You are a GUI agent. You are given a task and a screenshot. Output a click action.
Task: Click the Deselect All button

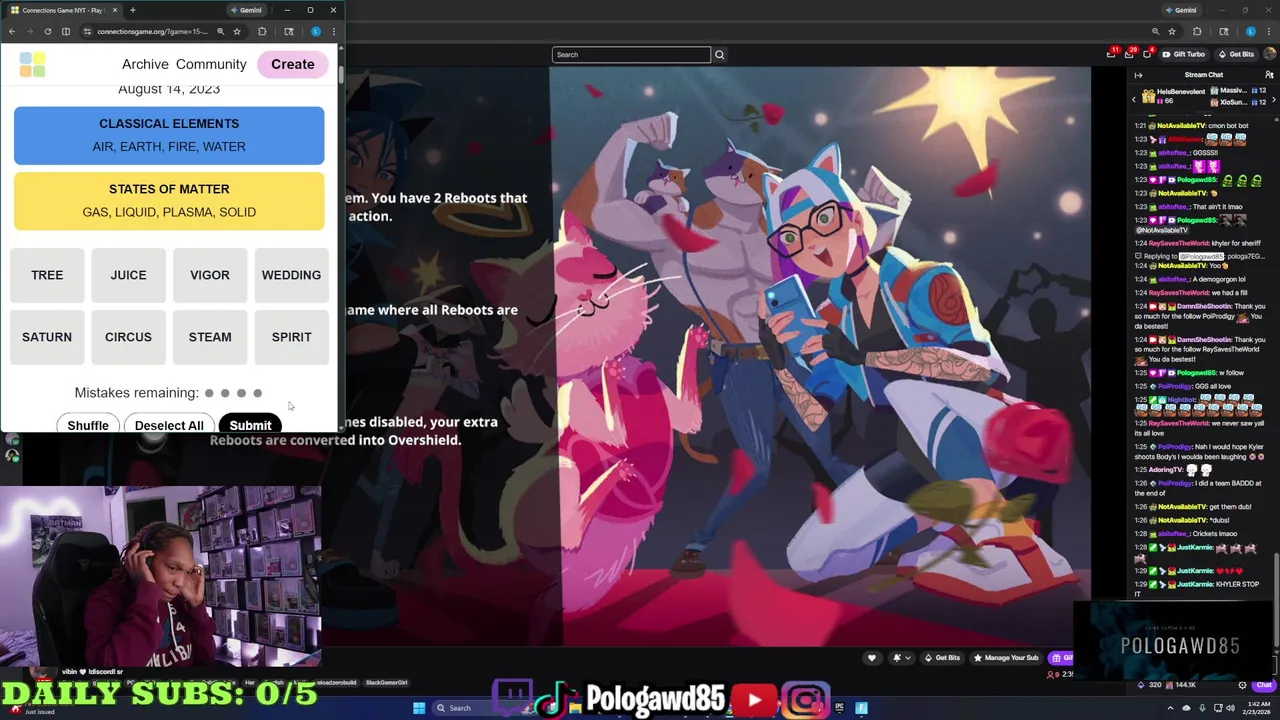[x=169, y=424]
